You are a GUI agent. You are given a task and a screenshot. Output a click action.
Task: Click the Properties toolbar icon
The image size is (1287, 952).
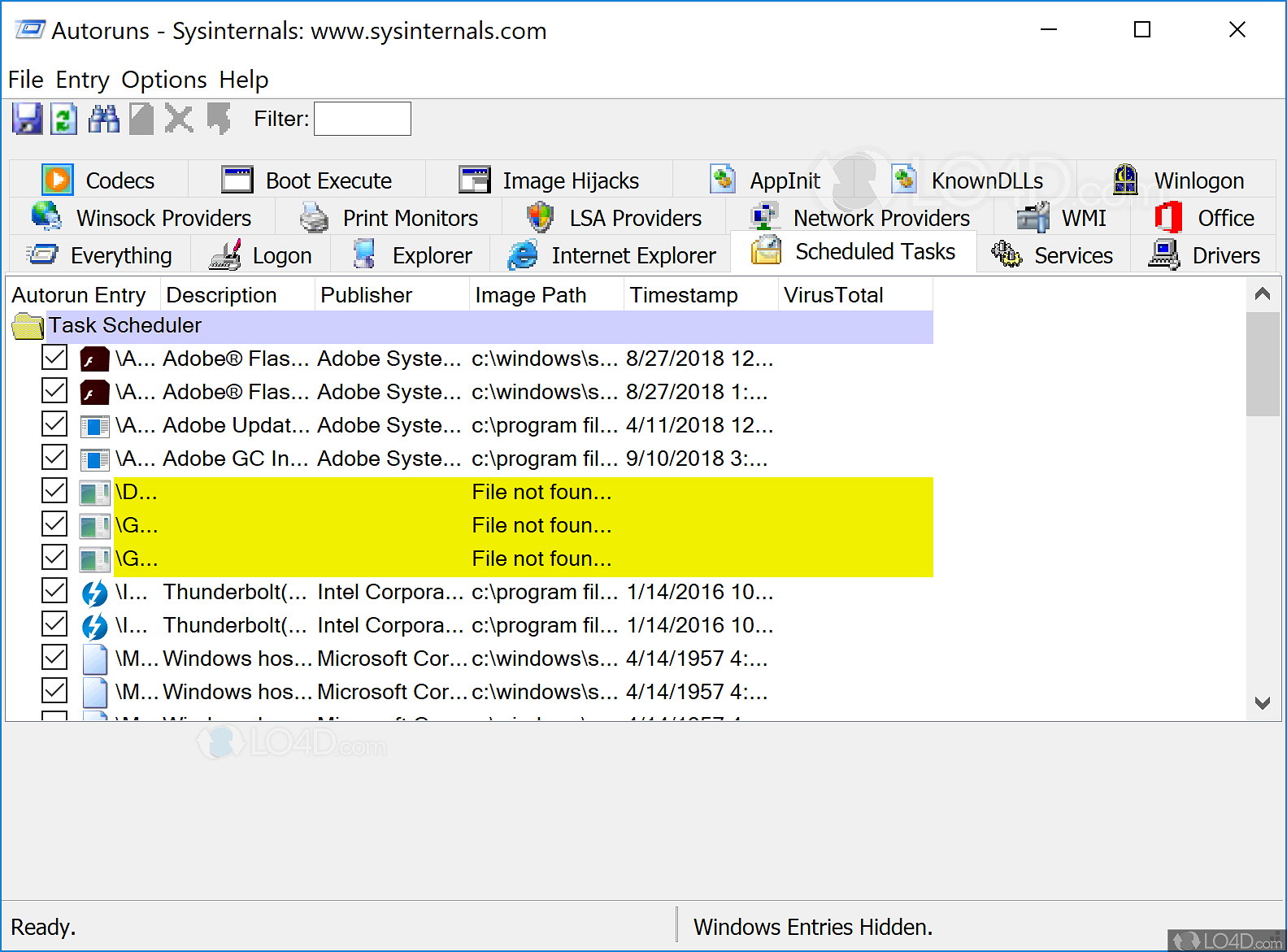[x=141, y=120]
